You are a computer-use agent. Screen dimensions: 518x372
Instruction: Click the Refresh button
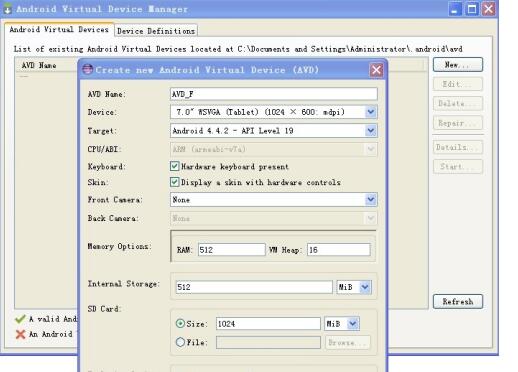click(458, 301)
